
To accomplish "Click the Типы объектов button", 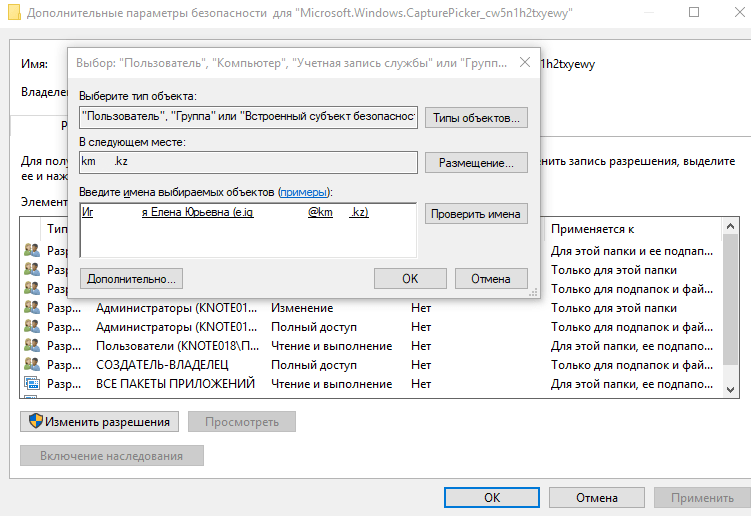I will point(476,118).
